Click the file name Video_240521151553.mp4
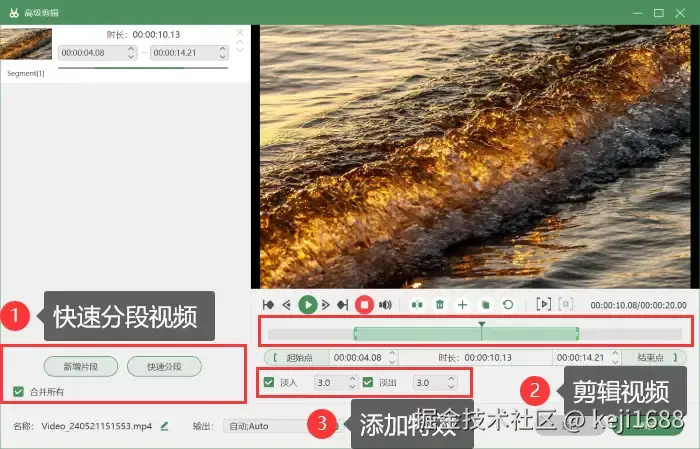Viewport: 700px width, 449px height. [x=96, y=426]
